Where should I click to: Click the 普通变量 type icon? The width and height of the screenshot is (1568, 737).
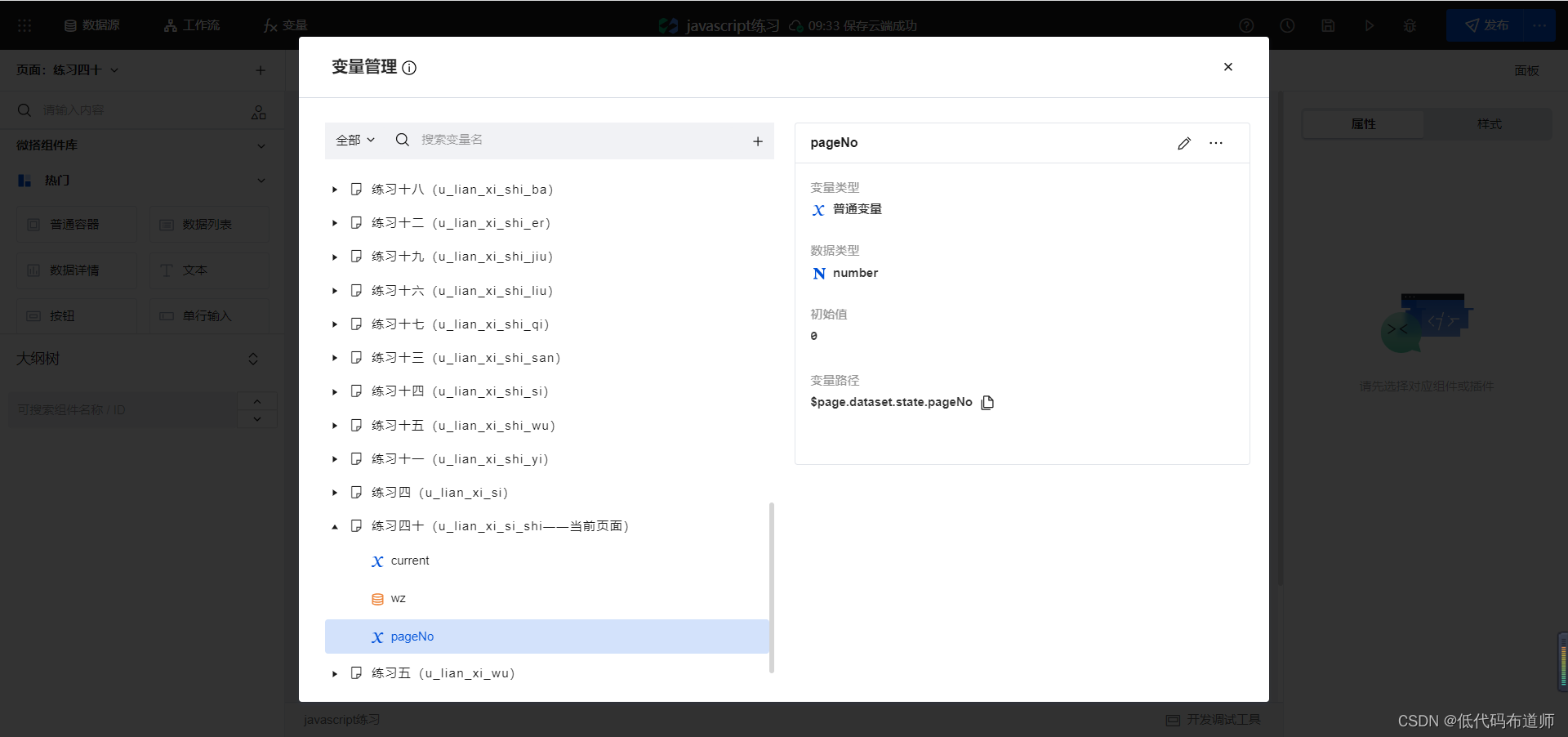click(818, 210)
